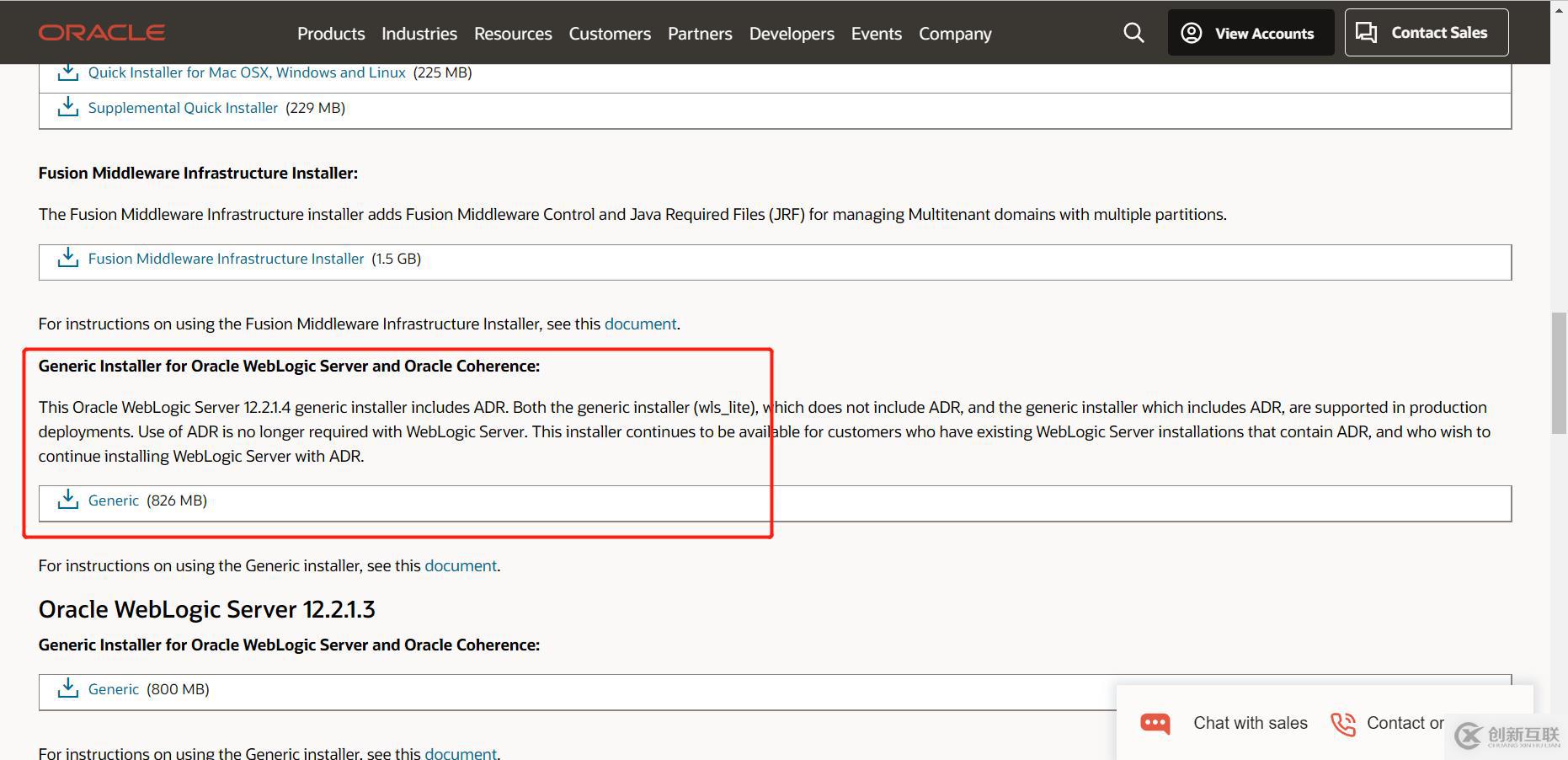Click the Contact Sales button
The height and width of the screenshot is (760, 1568).
pos(1427,33)
